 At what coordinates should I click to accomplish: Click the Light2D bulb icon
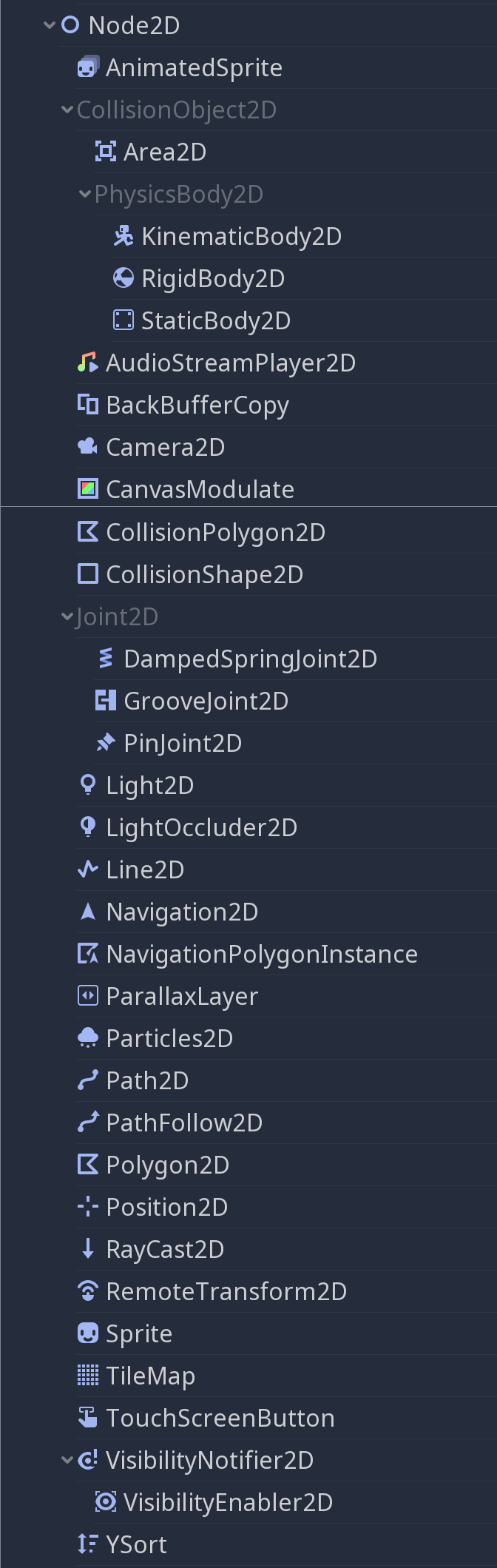tap(88, 785)
